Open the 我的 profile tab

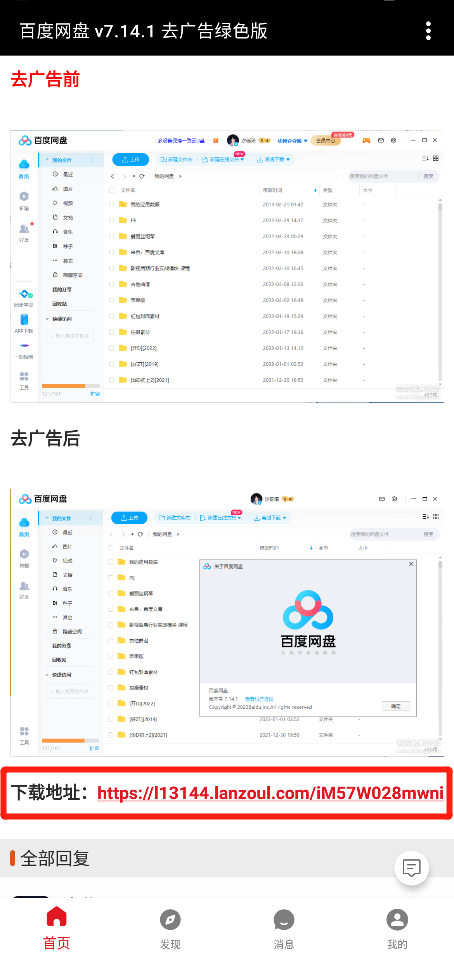point(397,928)
